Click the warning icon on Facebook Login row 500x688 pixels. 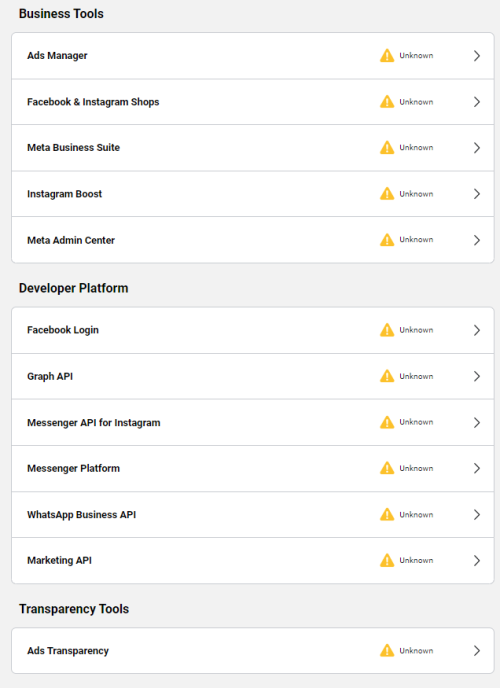click(387, 330)
